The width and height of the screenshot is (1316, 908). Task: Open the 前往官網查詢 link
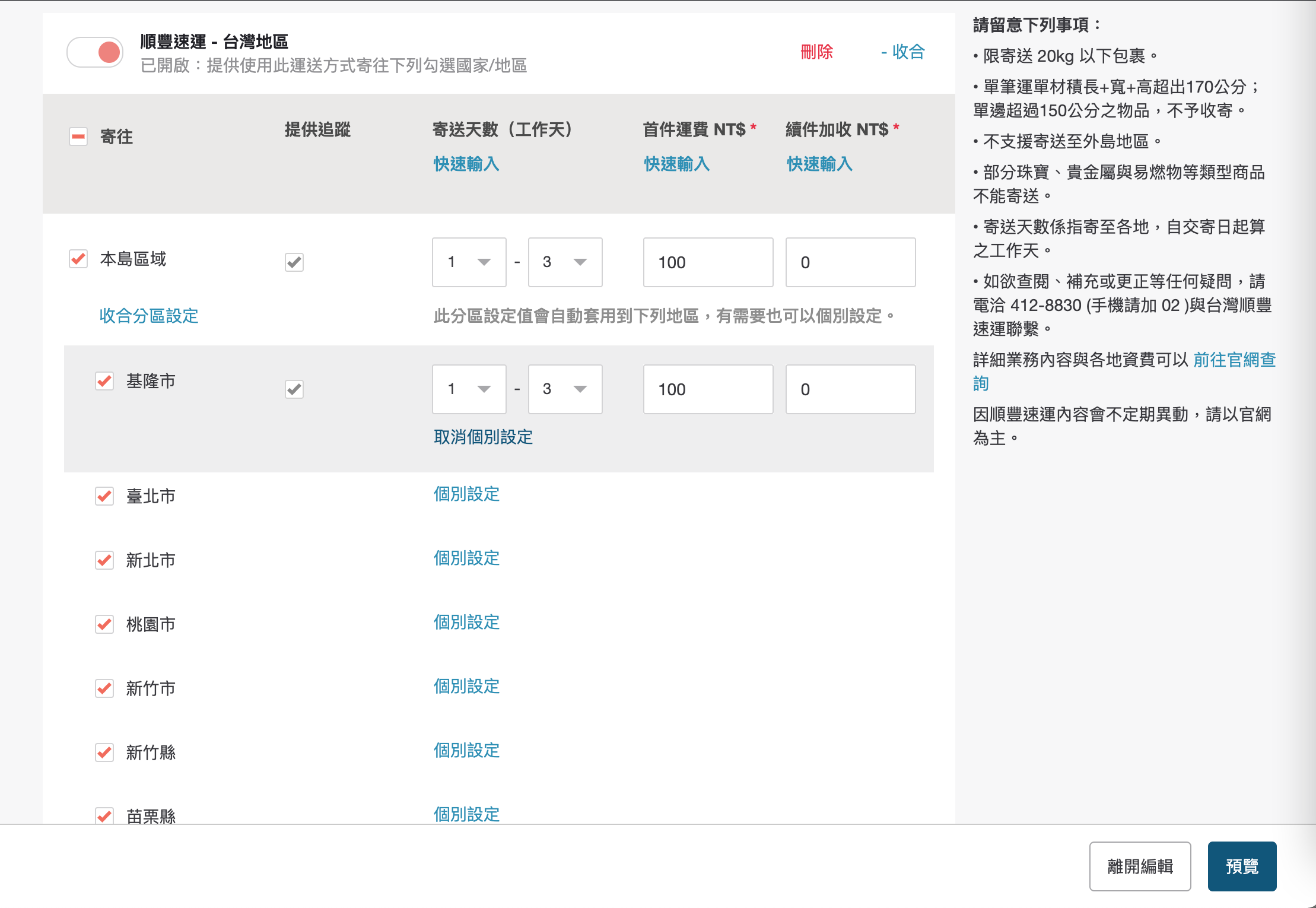[1234, 360]
